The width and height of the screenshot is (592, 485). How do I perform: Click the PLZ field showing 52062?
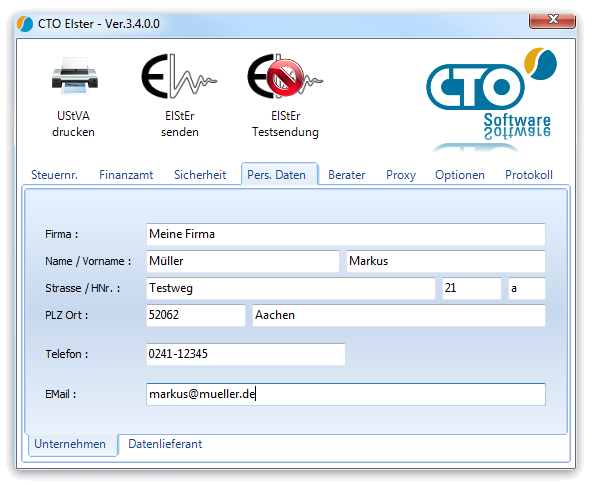(x=196, y=315)
